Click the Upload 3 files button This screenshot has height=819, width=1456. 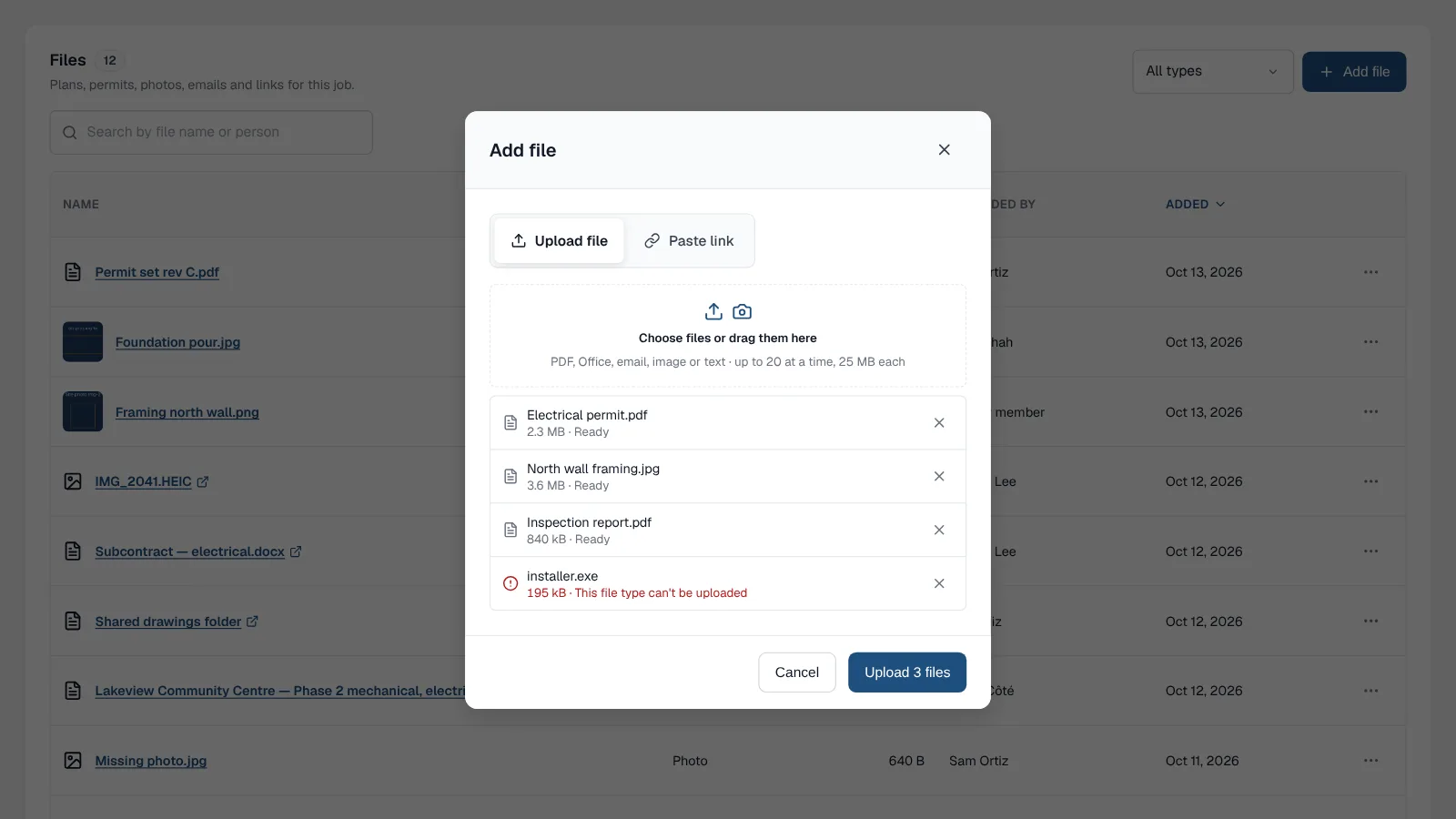click(x=907, y=672)
